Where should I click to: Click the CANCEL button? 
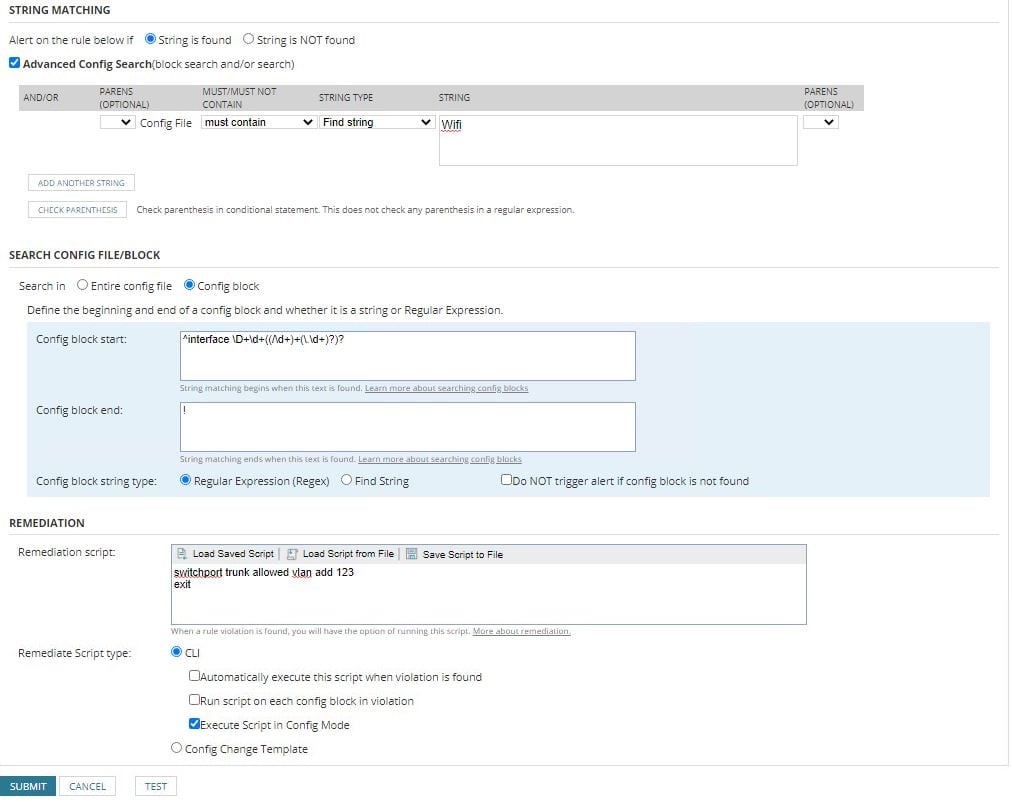click(x=87, y=786)
